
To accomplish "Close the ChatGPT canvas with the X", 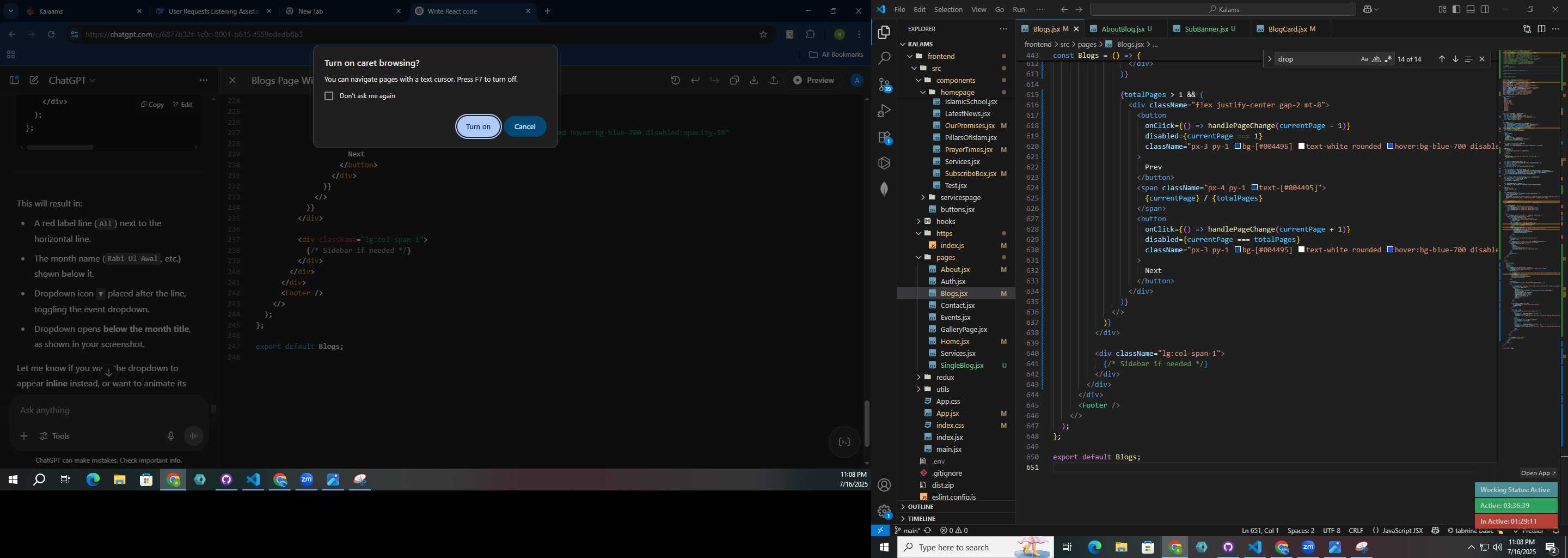I will [232, 81].
